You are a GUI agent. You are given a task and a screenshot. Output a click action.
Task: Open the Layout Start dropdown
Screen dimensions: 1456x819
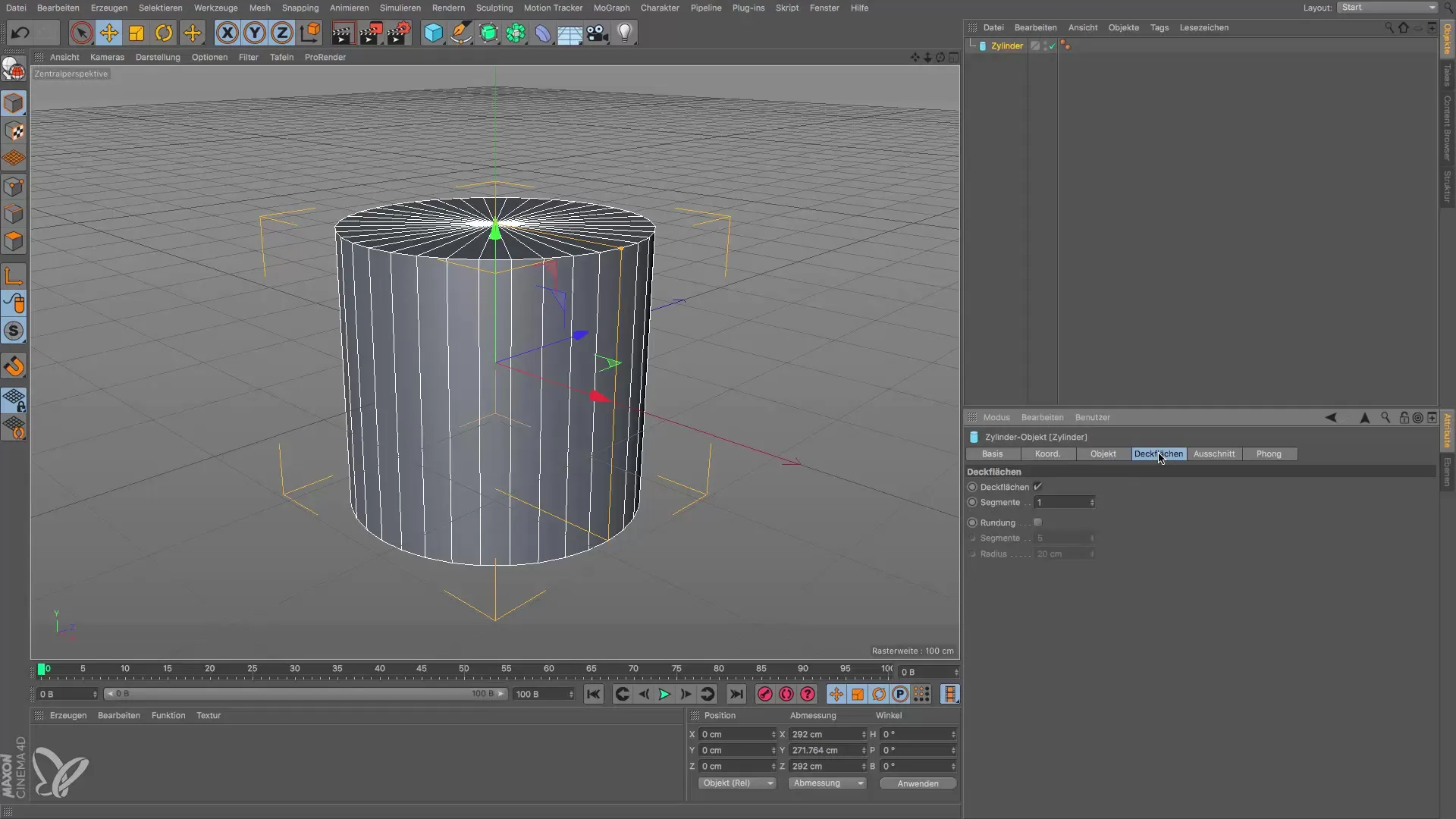(1387, 8)
